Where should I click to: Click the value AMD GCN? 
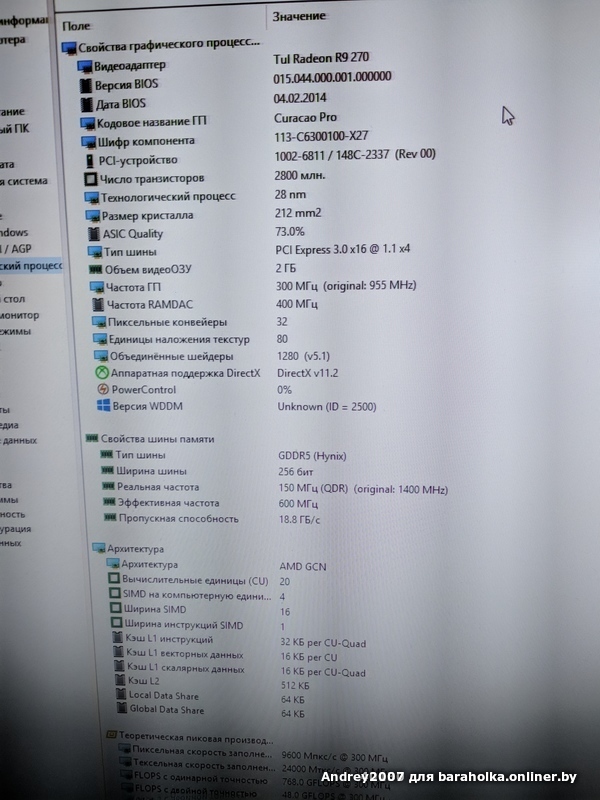pos(303,566)
